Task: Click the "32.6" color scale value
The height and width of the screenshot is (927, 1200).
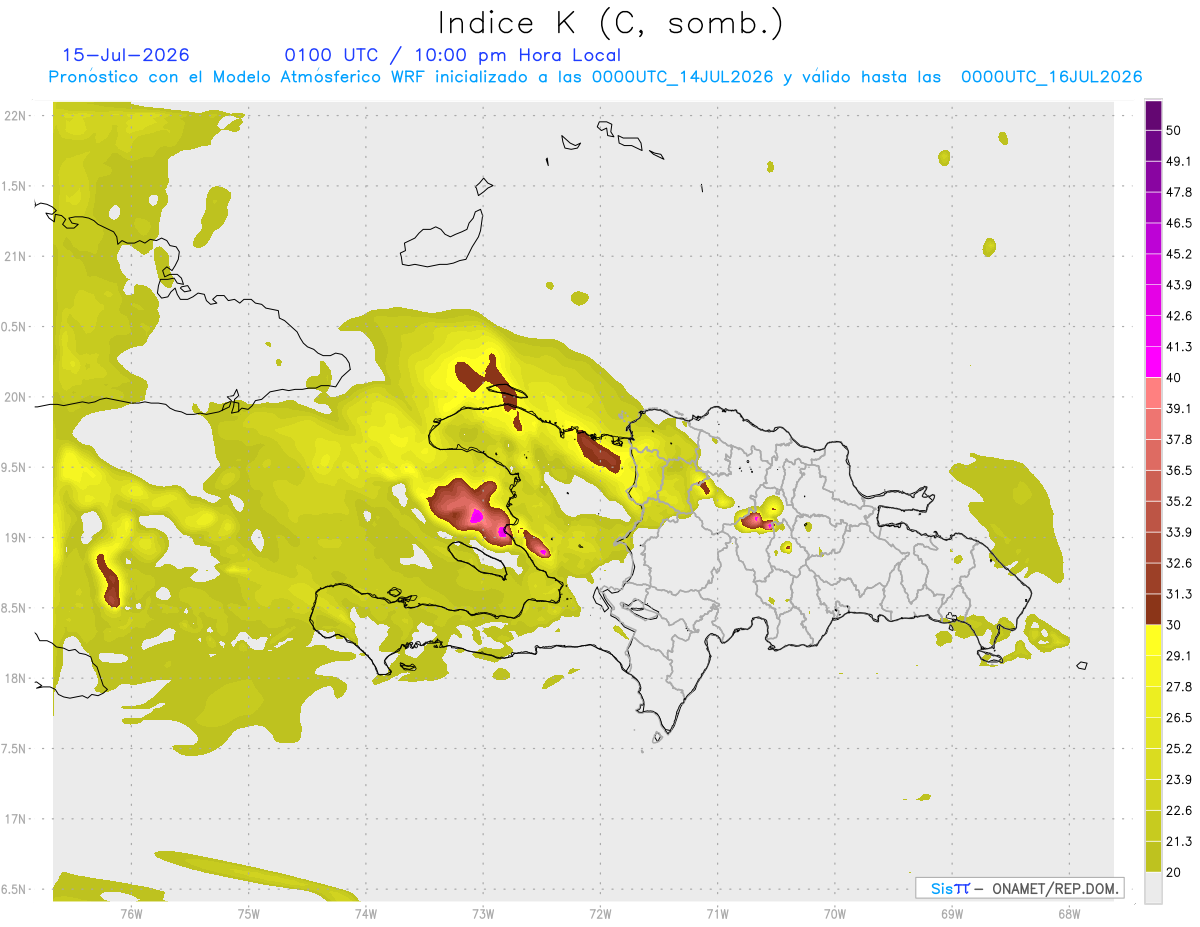Action: (1179, 563)
